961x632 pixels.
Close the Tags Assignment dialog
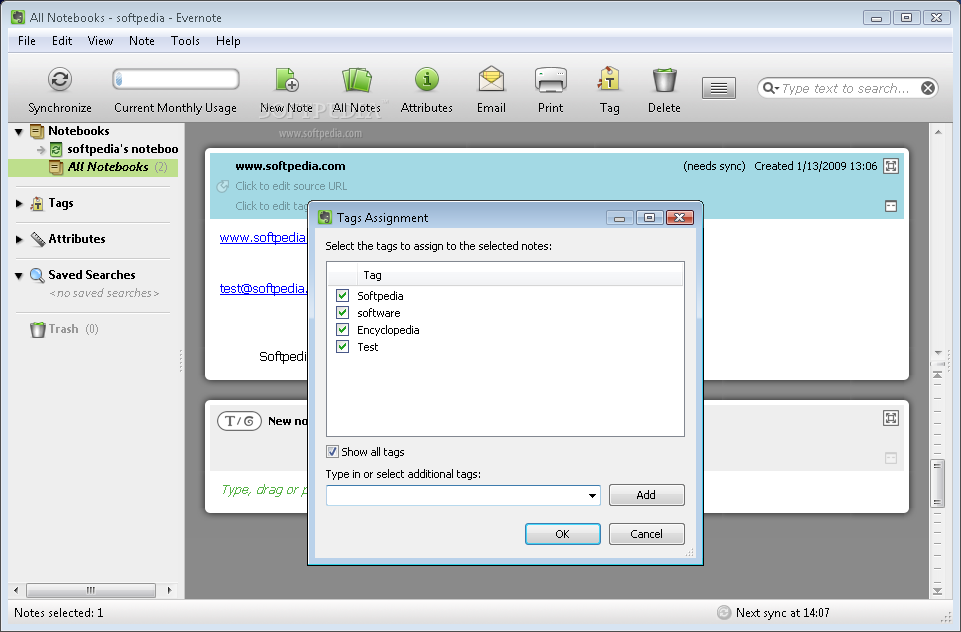[x=680, y=218]
